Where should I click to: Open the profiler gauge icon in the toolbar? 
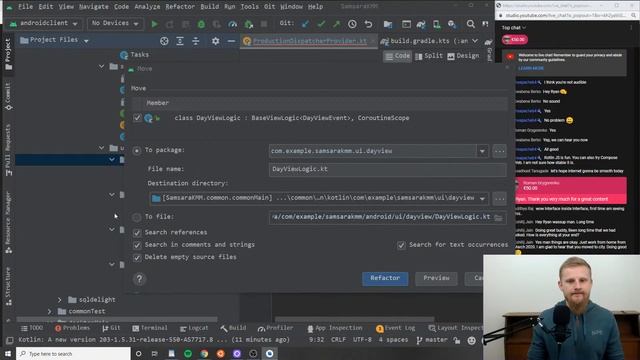(233, 24)
